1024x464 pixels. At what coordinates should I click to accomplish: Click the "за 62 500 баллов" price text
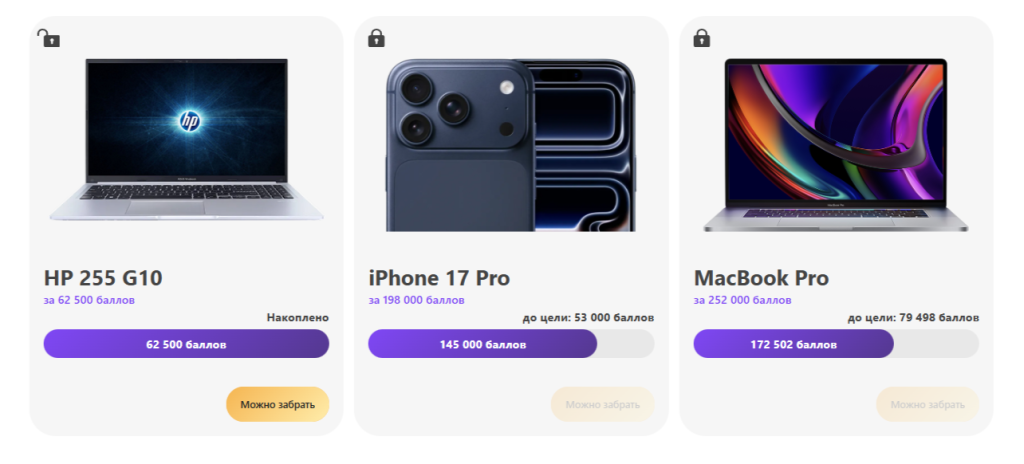click(x=89, y=300)
